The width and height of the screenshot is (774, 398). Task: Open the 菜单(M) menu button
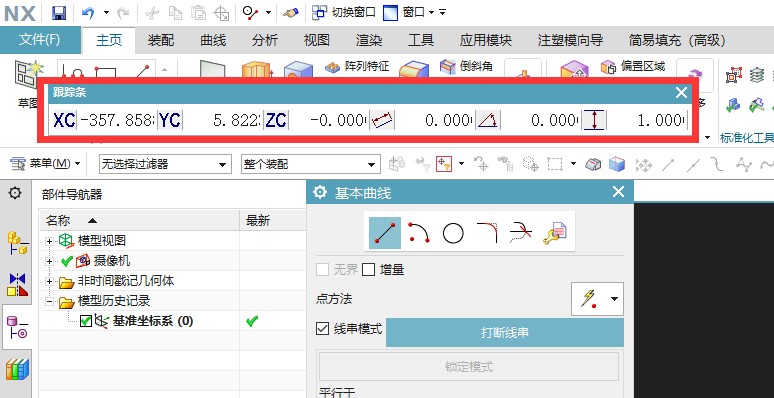[46, 163]
